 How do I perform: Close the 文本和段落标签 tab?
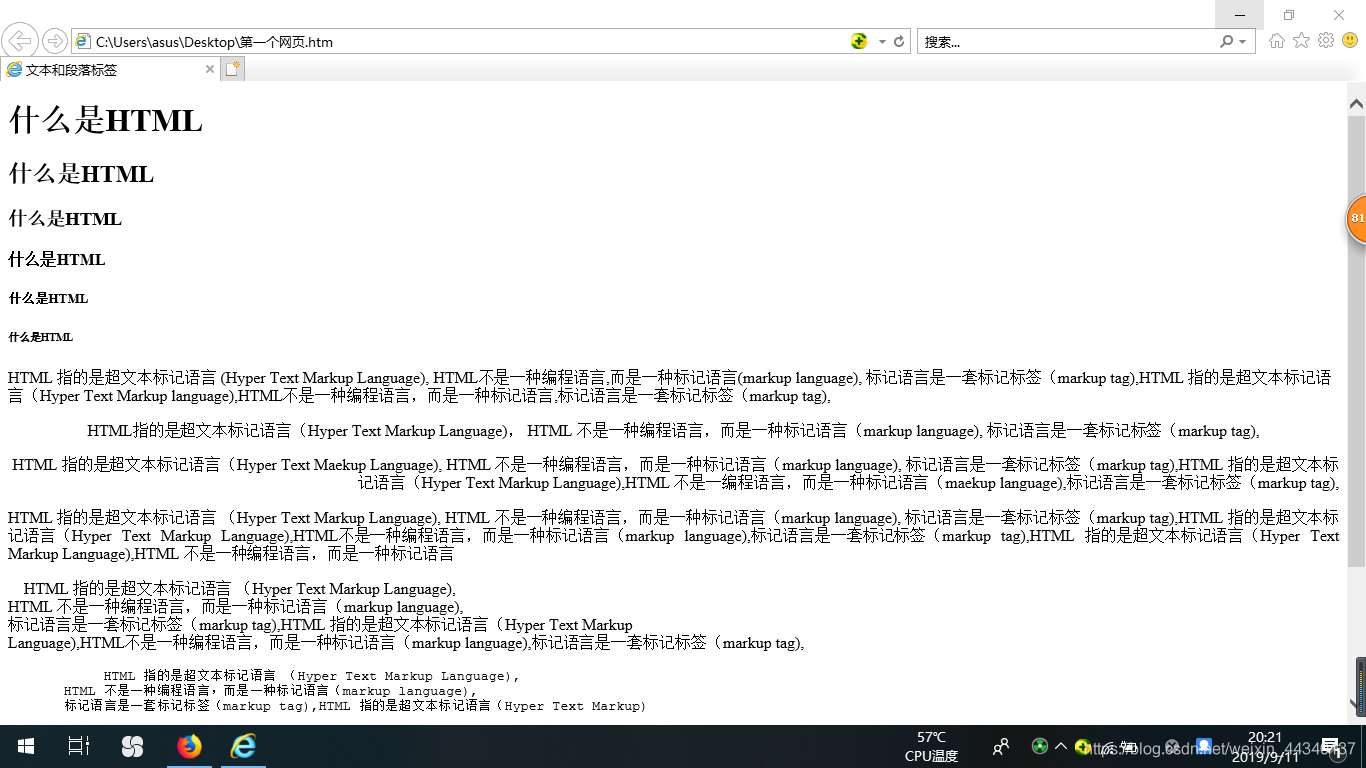coord(210,69)
